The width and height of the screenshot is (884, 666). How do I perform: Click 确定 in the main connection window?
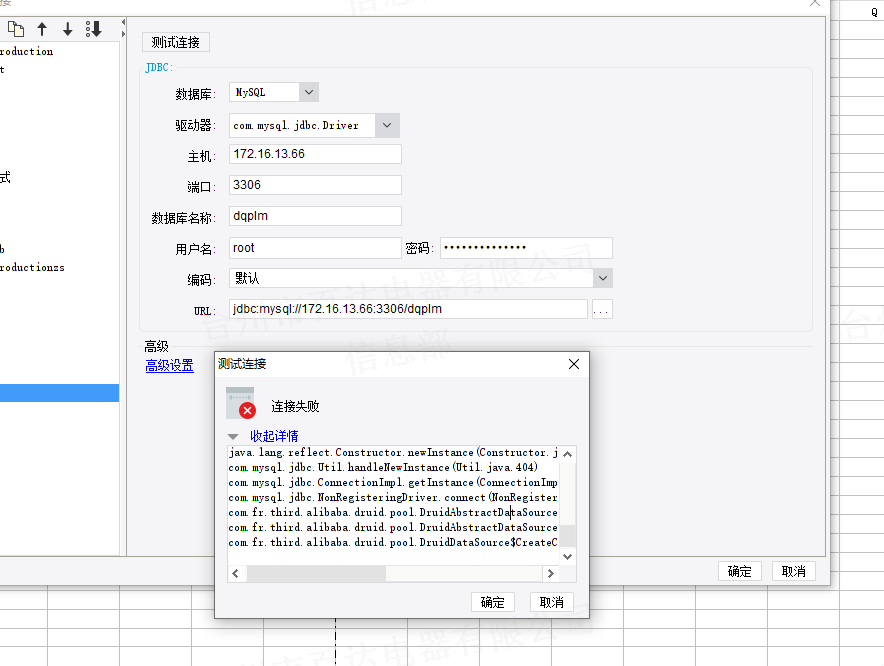point(739,571)
